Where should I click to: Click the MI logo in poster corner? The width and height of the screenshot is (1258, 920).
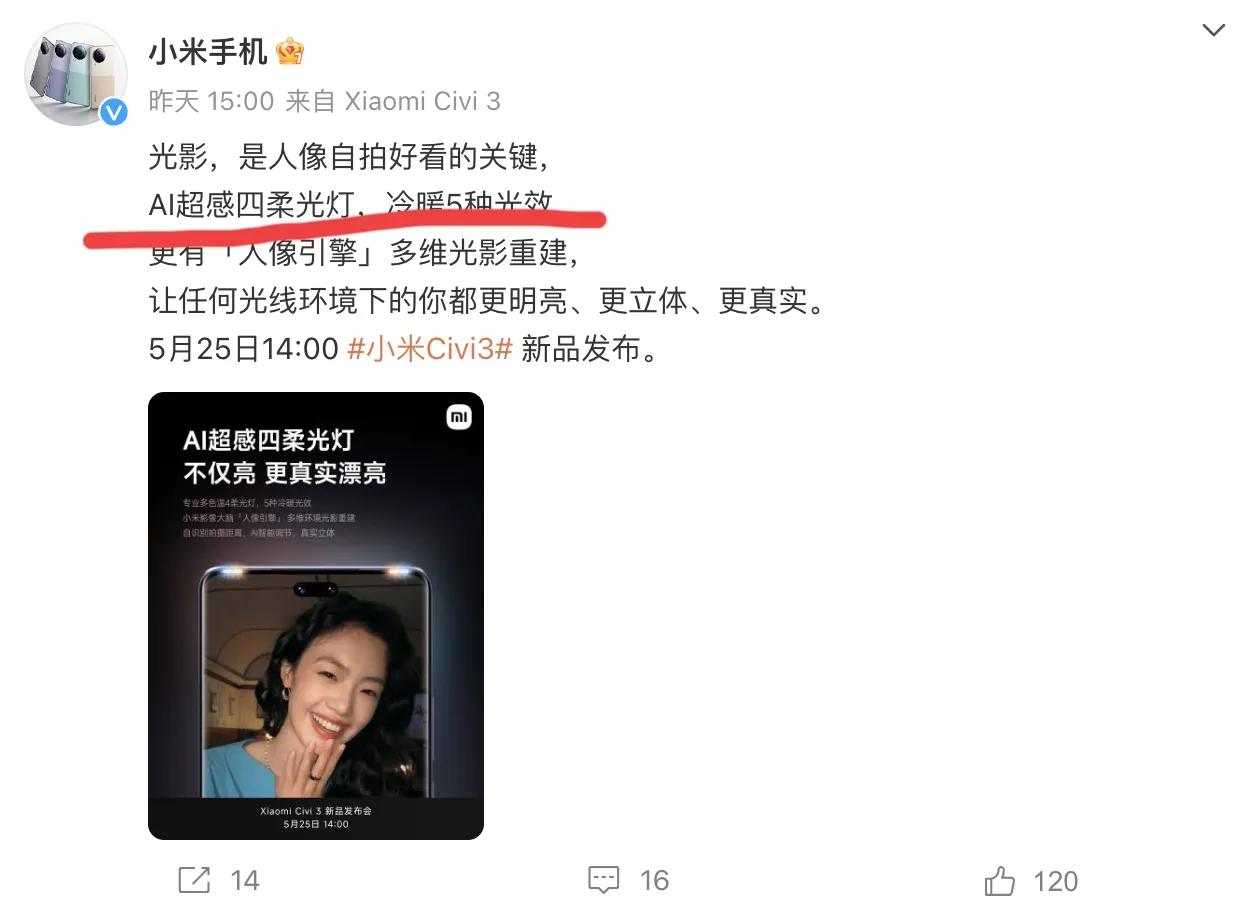pyautogui.click(x=458, y=417)
